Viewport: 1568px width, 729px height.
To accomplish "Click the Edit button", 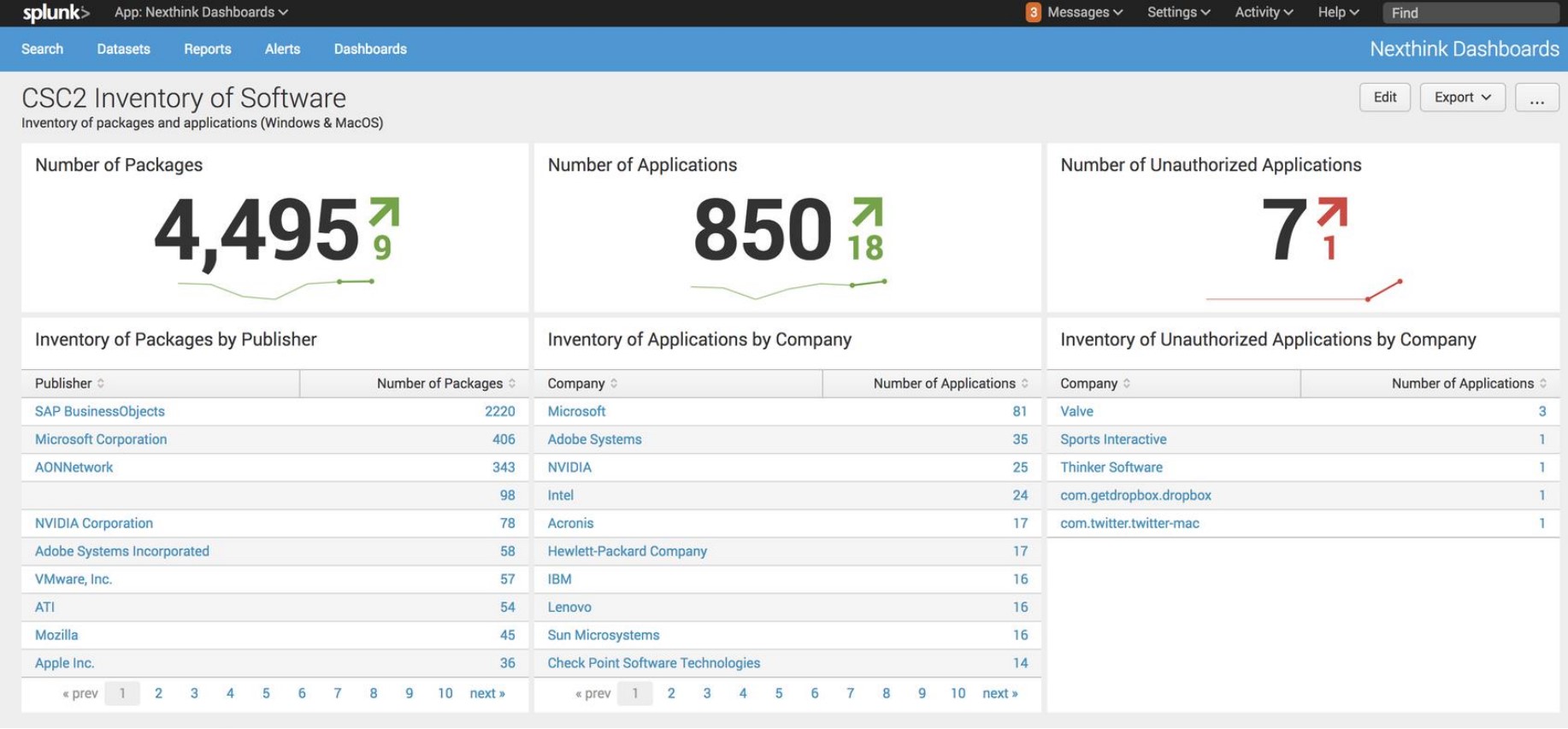I will 1384,97.
